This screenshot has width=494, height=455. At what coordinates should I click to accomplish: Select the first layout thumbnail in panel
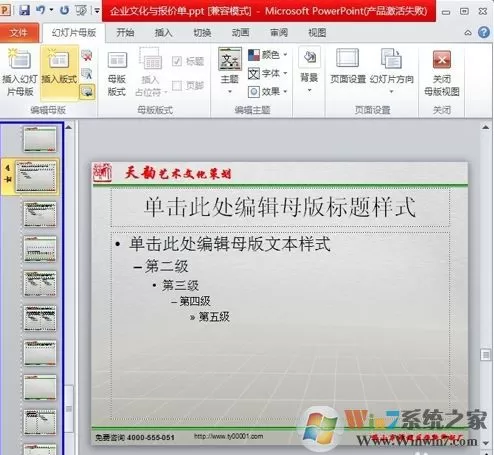click(x=36, y=177)
